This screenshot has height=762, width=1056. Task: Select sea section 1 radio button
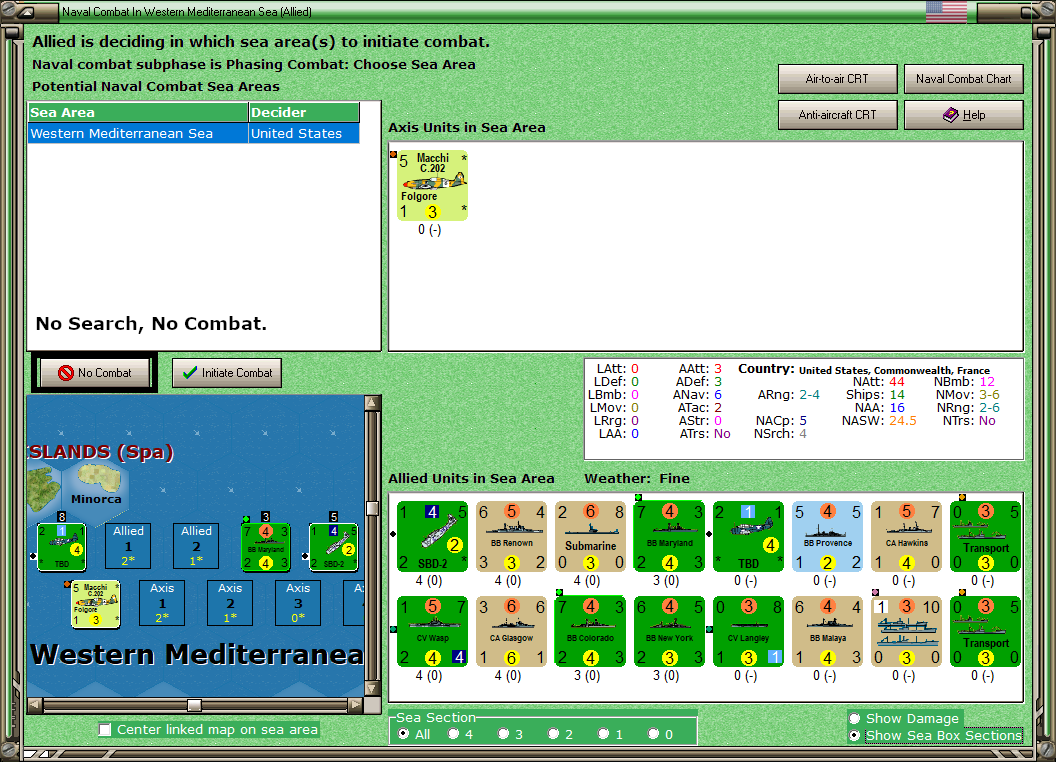(603, 734)
